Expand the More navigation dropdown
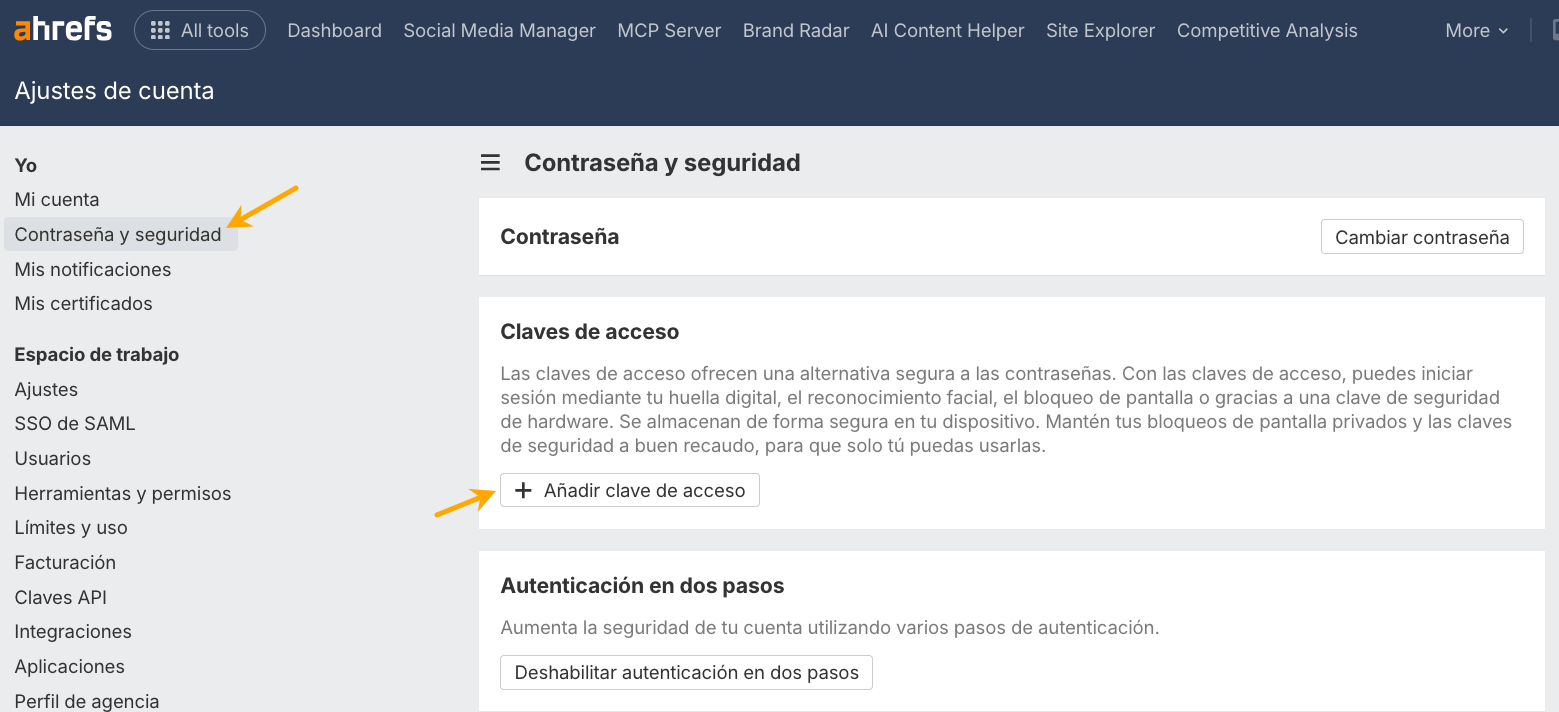The width and height of the screenshot is (1559, 712). 1475,31
